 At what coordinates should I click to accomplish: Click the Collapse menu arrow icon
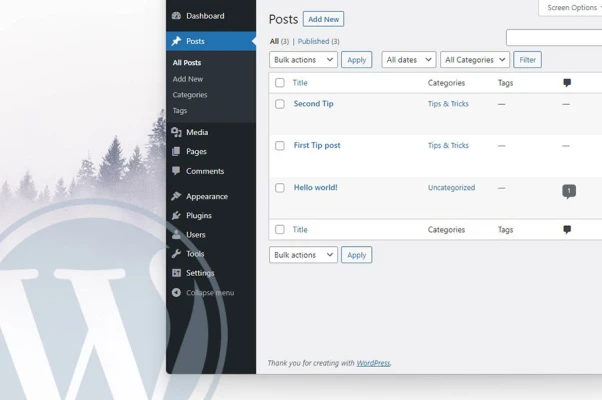(x=176, y=293)
